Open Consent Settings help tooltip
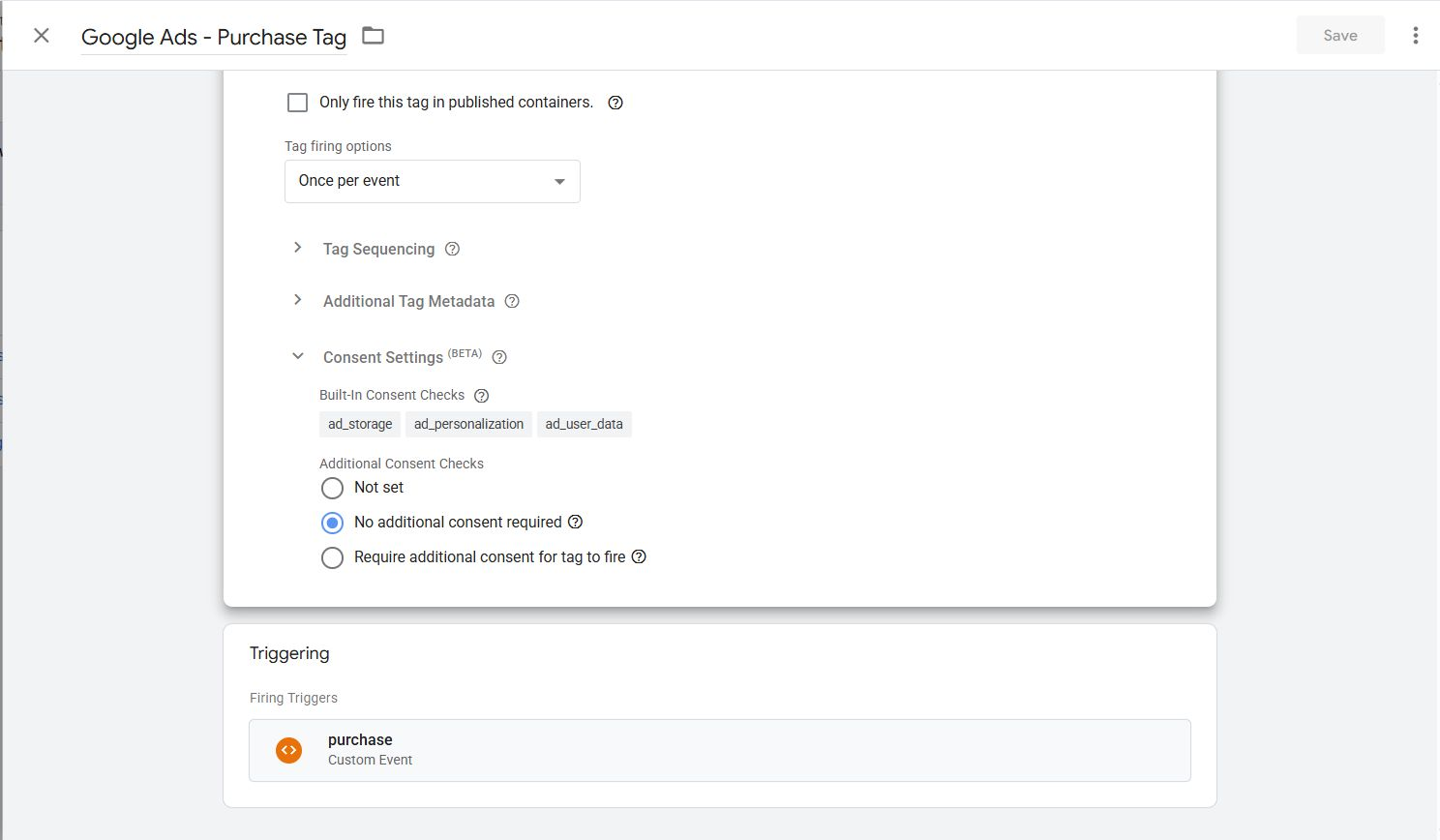The image size is (1440, 840). (498, 357)
